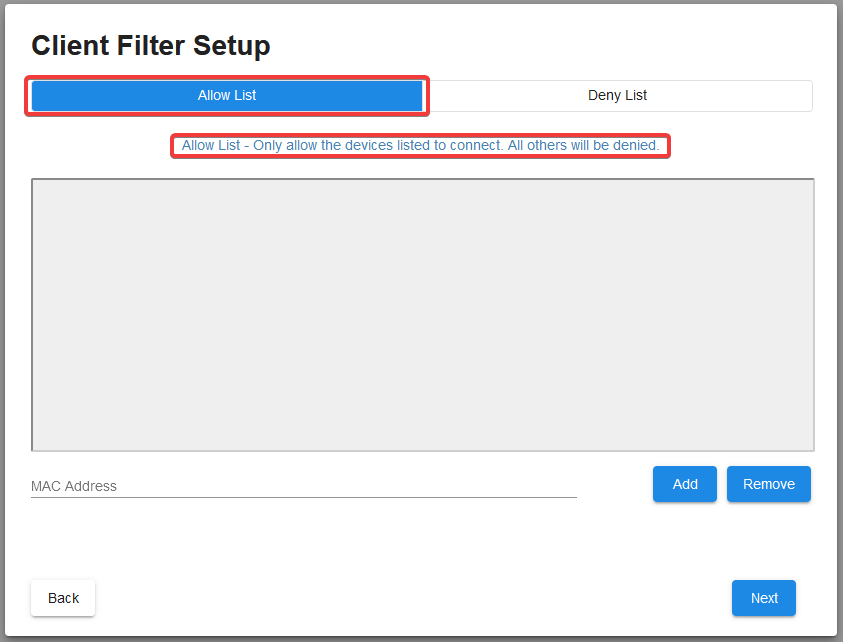Return to the prior setup page
Viewport: 843px width, 642px height.
63,598
